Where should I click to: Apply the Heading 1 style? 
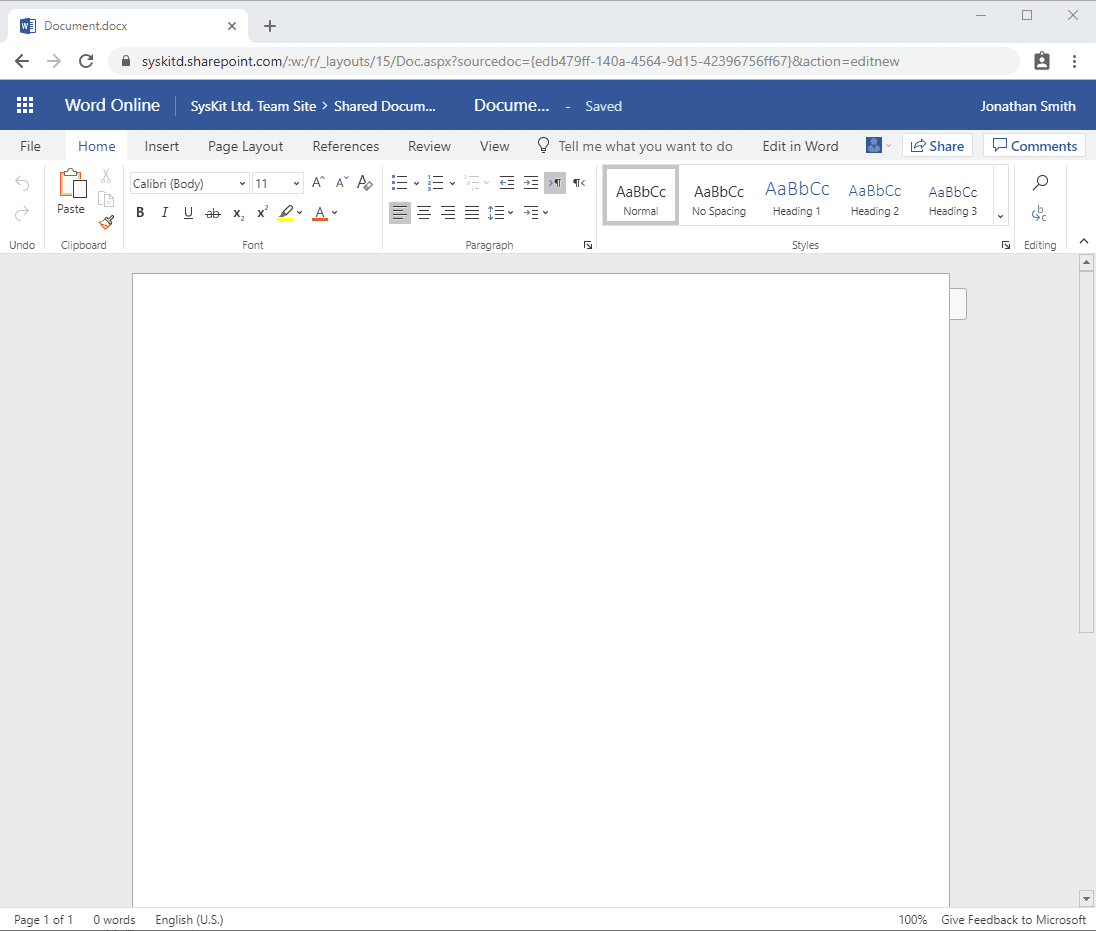797,196
